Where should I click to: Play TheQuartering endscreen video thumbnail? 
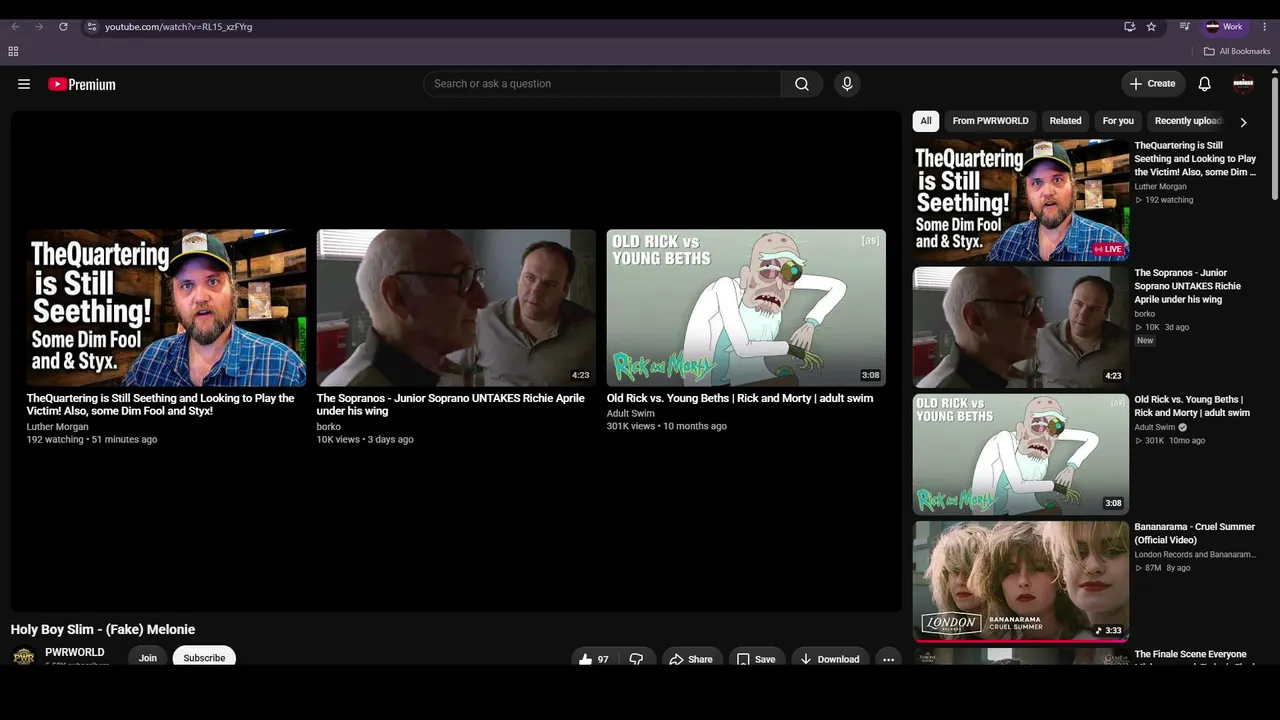click(x=166, y=308)
